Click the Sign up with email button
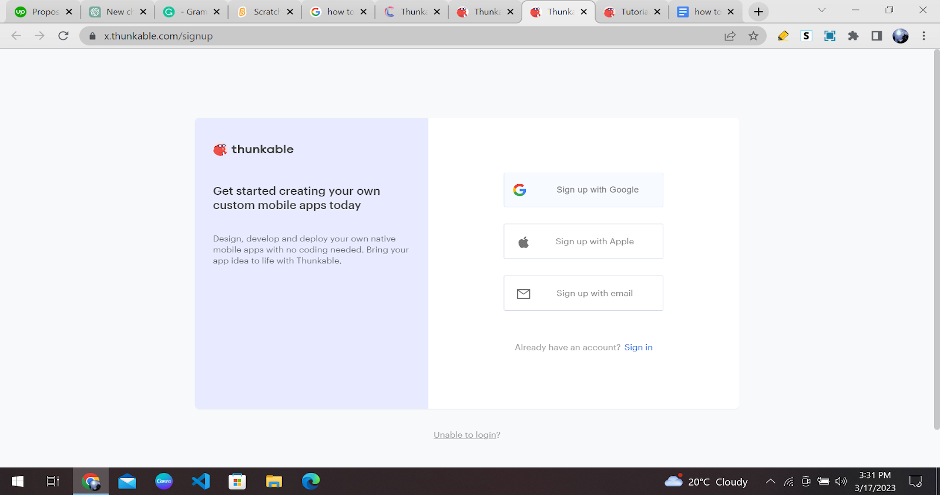This screenshot has height=495, width=941. (583, 293)
